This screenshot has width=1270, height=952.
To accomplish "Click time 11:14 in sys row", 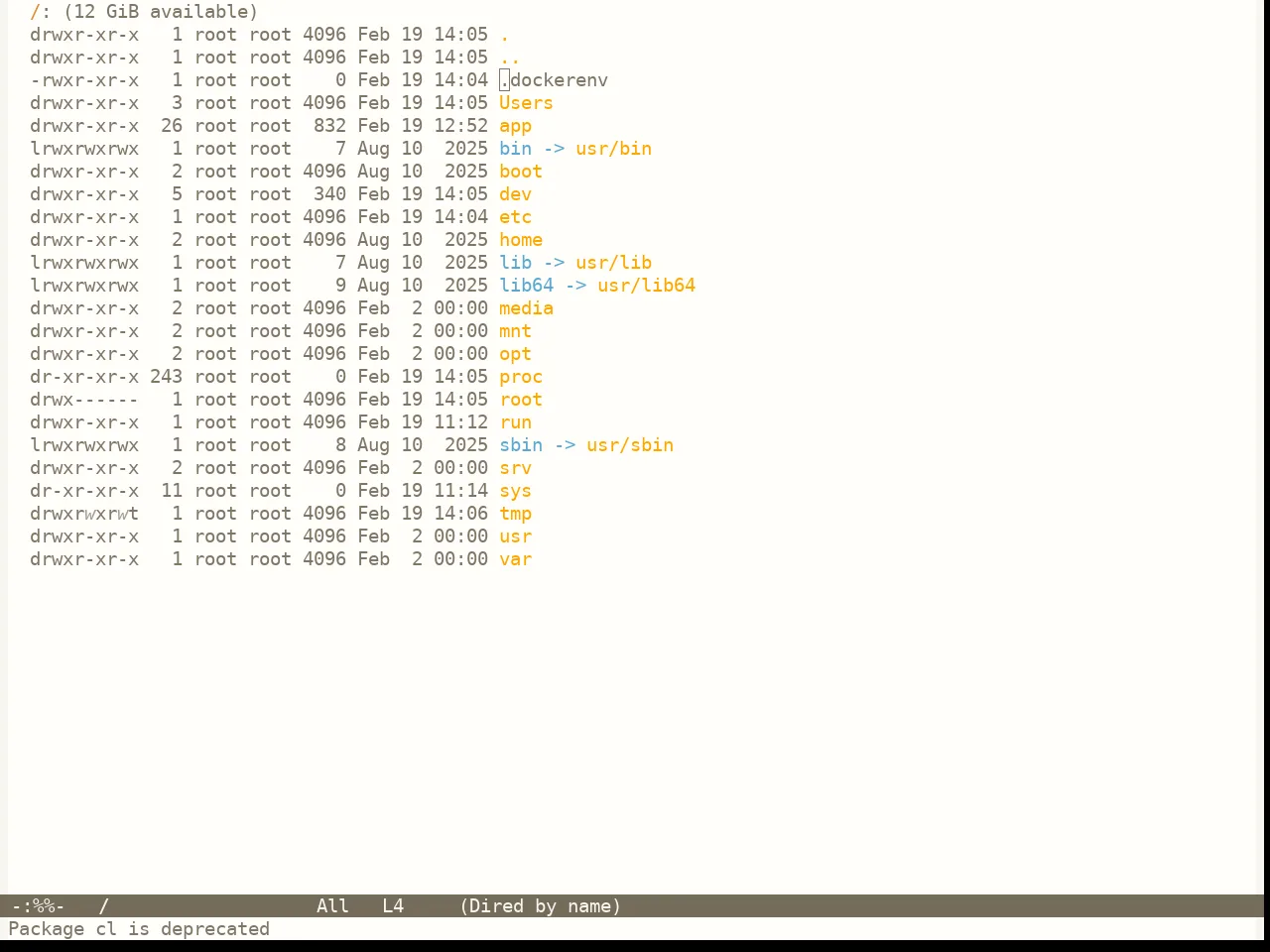I will 460,491.
